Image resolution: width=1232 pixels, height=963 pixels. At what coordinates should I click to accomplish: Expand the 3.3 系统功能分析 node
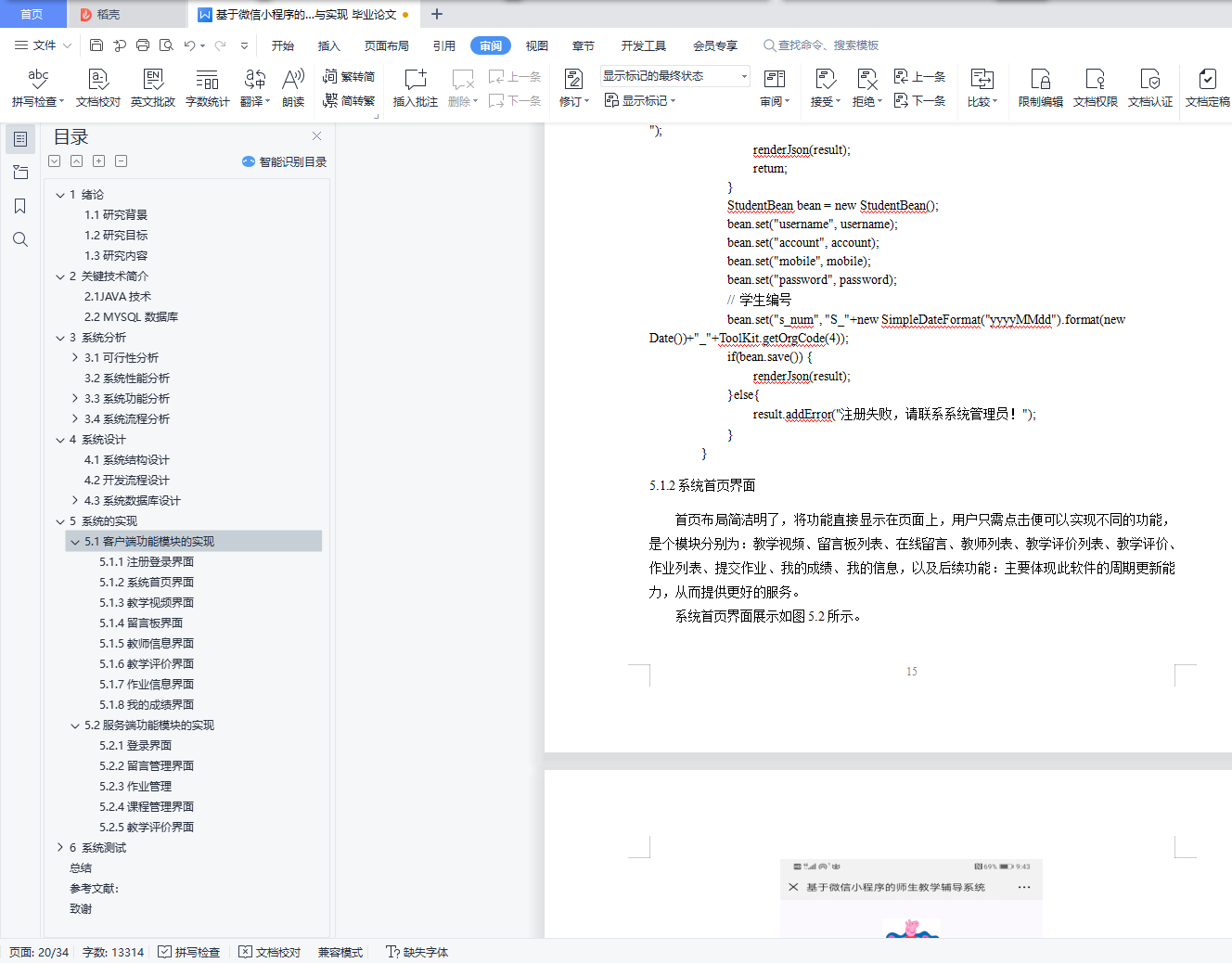[75, 398]
